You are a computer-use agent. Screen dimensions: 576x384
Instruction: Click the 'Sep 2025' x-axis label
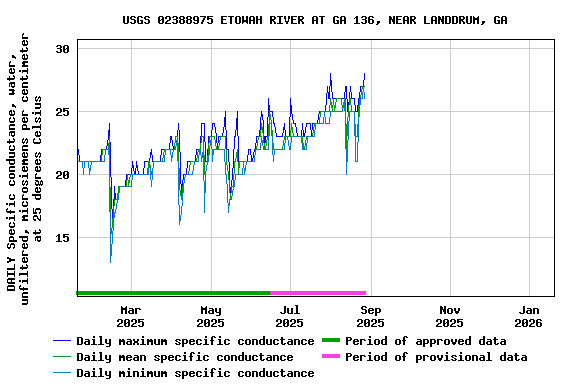(x=370, y=316)
